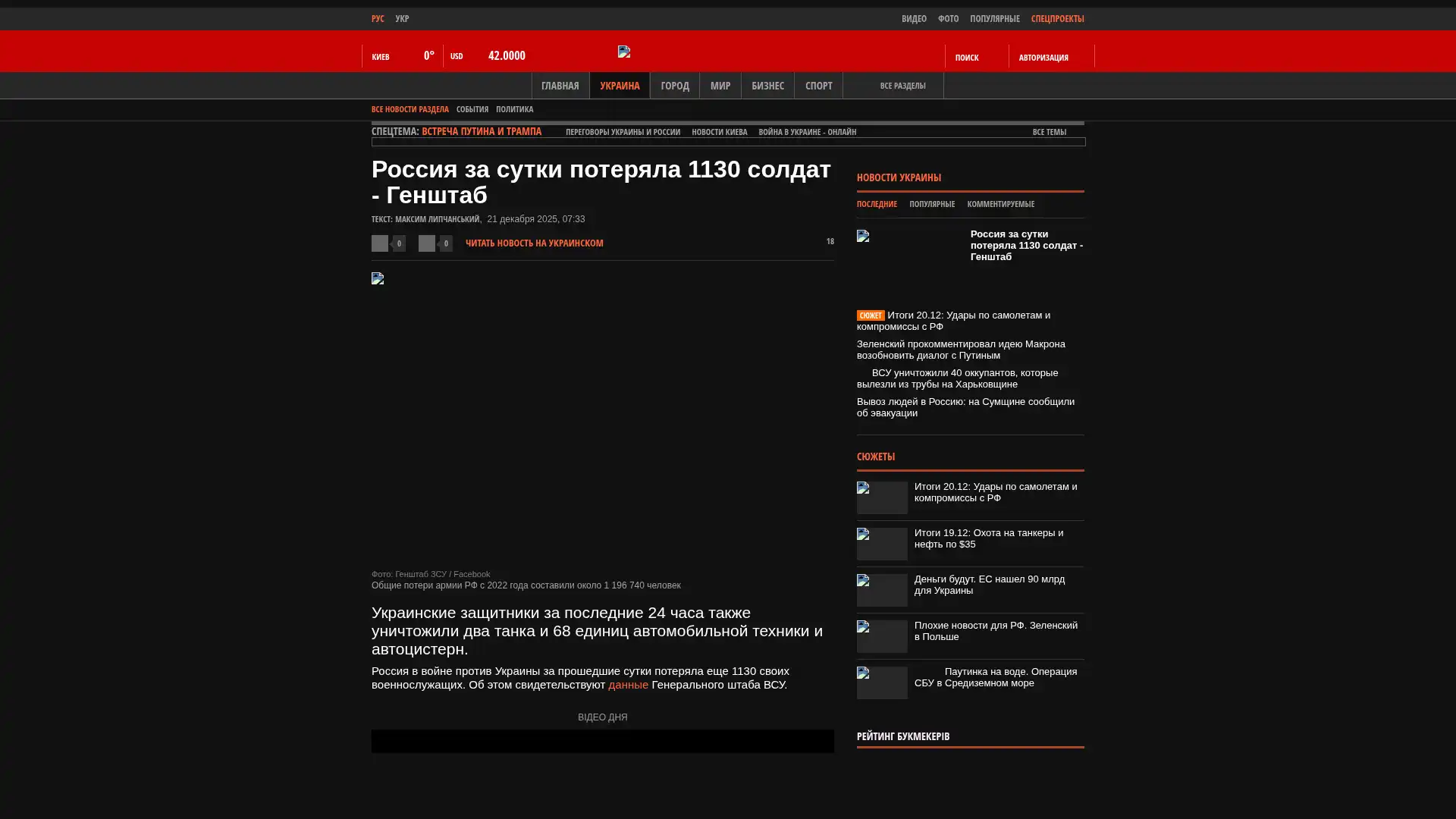This screenshot has width=1456, height=819.
Task: Switch to Комментируемые news tab
Action: (x=1000, y=204)
